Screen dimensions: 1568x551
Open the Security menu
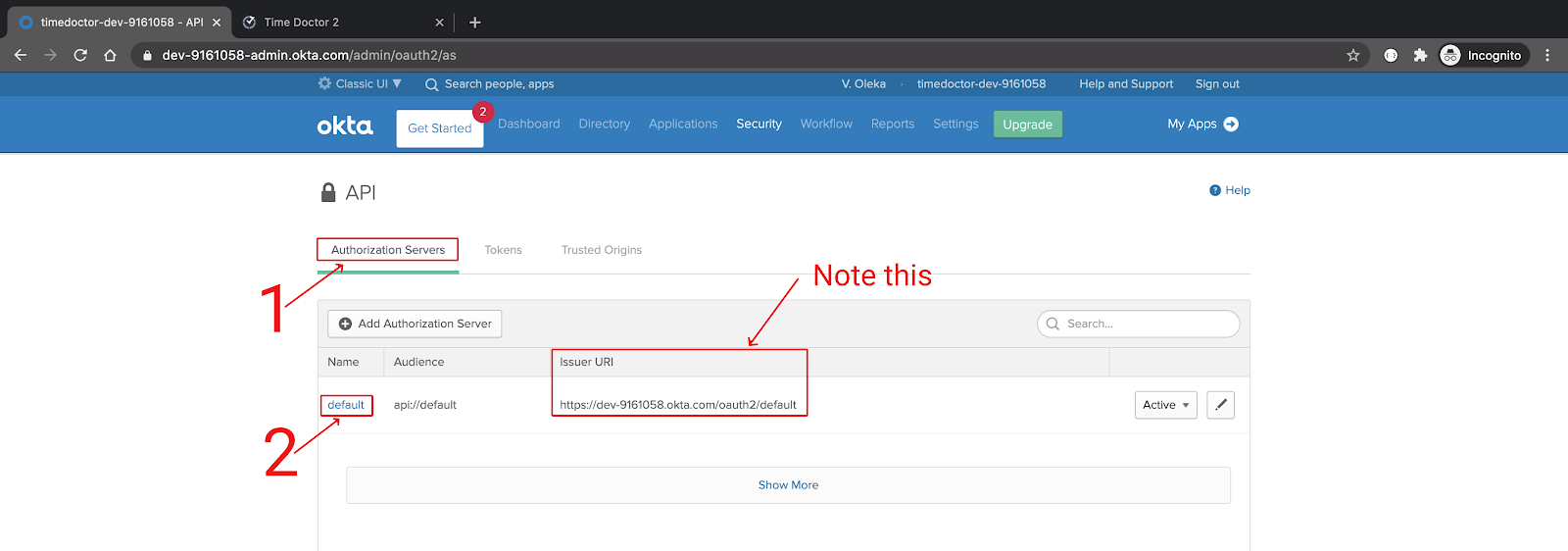[x=759, y=124]
